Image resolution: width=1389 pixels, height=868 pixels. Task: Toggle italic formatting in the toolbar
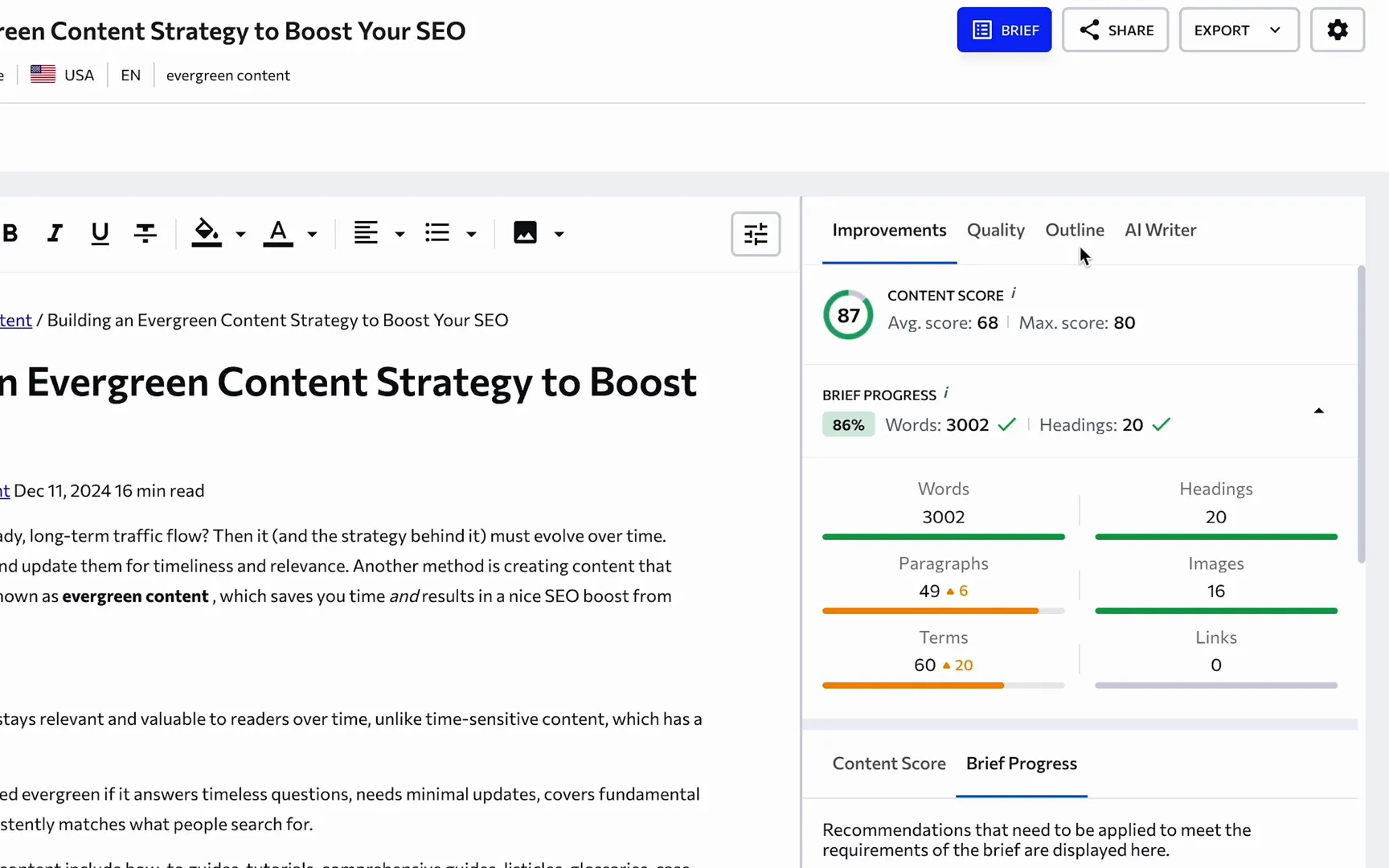(54, 234)
